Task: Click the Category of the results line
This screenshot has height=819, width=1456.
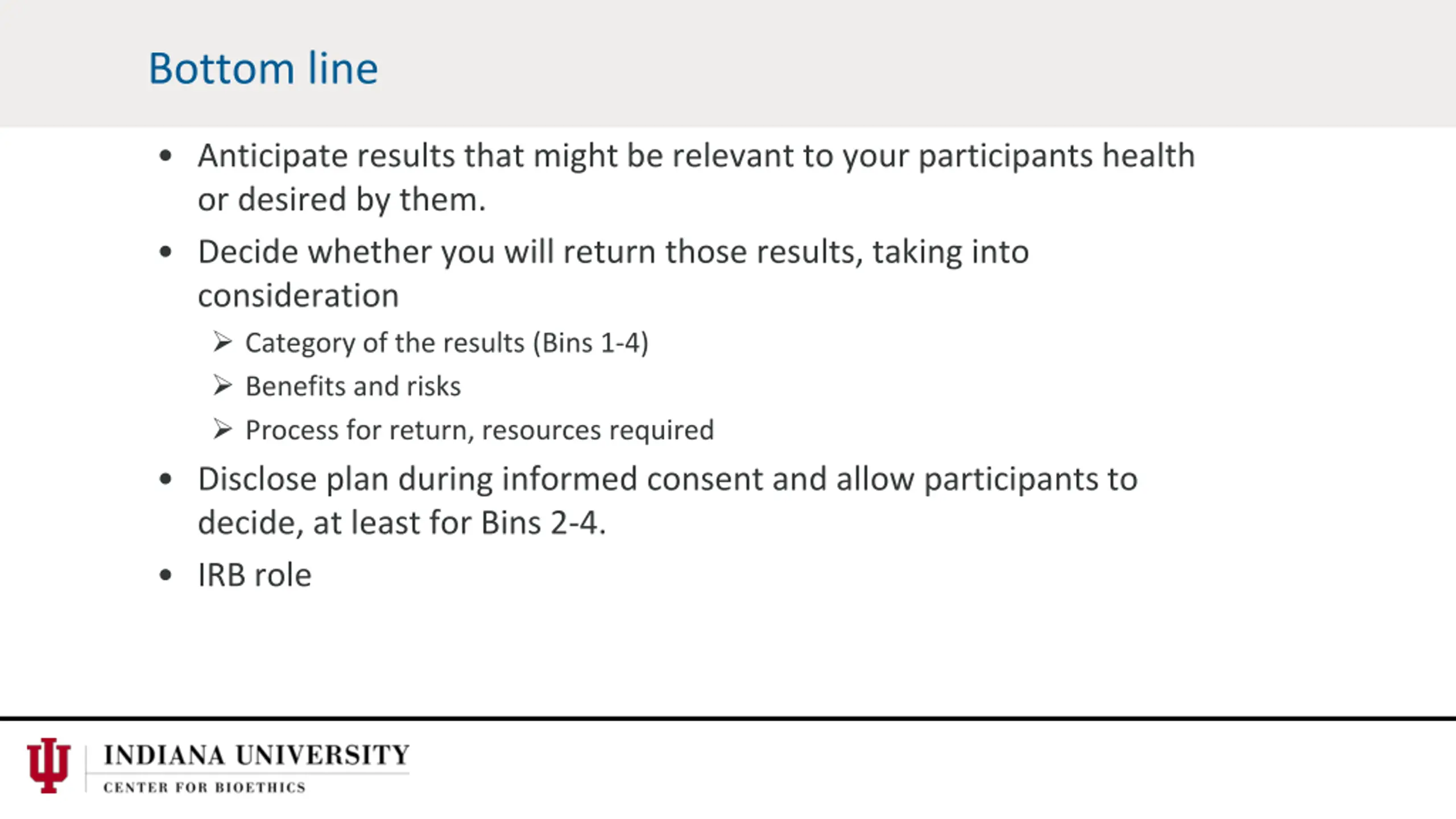Action: (446, 343)
